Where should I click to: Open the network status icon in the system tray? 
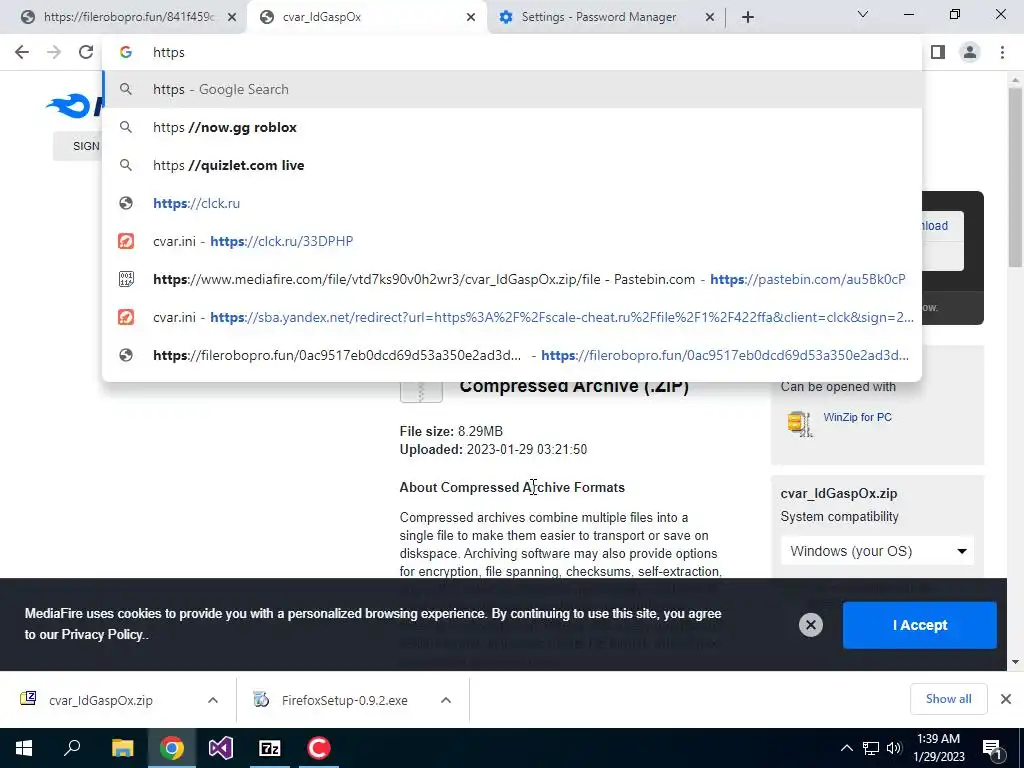[x=871, y=748]
